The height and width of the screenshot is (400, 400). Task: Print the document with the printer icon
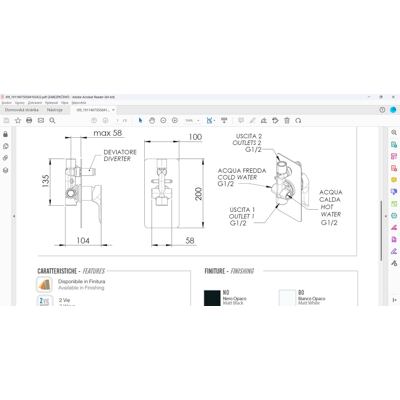point(29,120)
